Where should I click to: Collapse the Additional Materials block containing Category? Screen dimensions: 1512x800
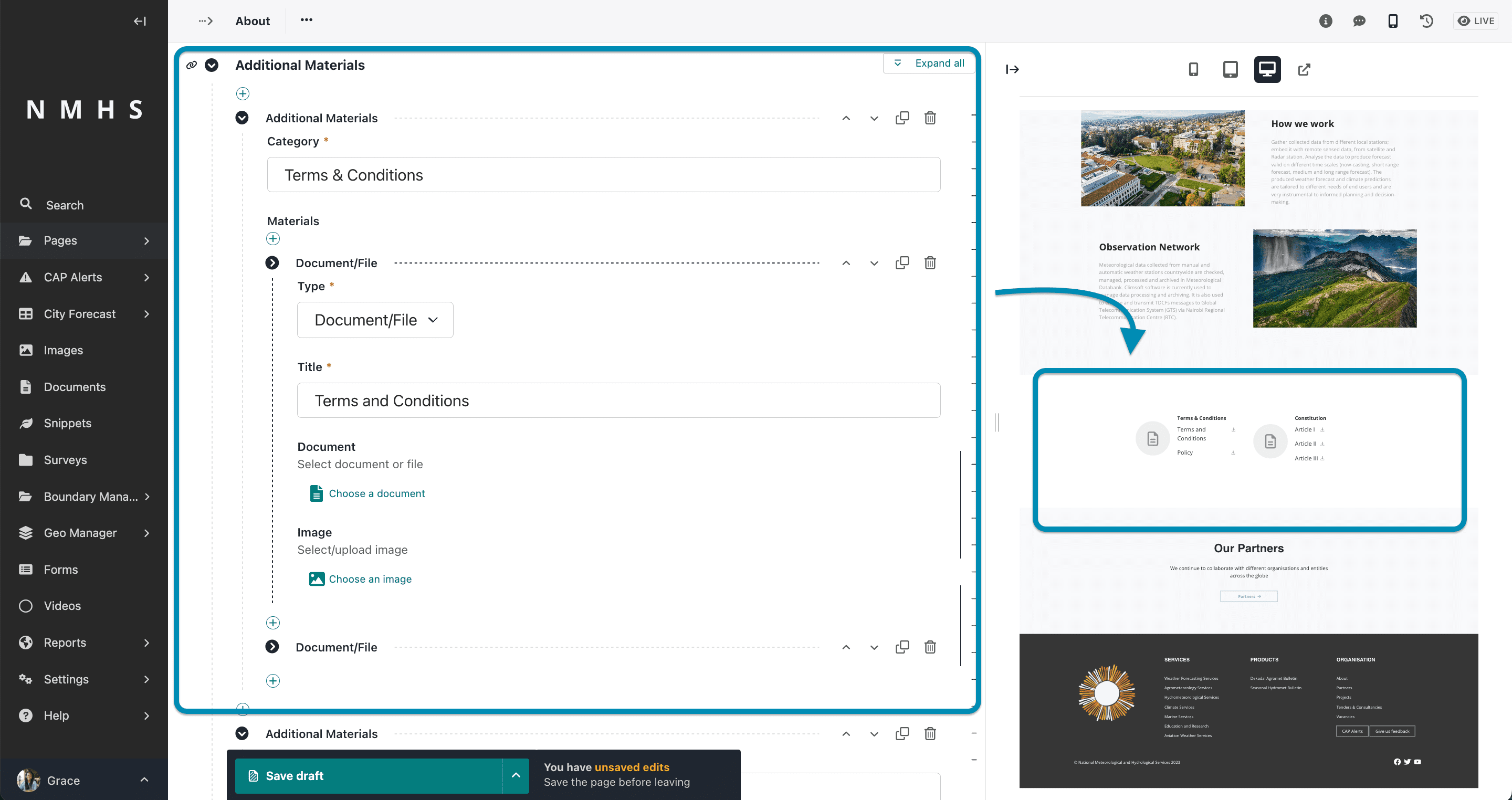coord(242,118)
